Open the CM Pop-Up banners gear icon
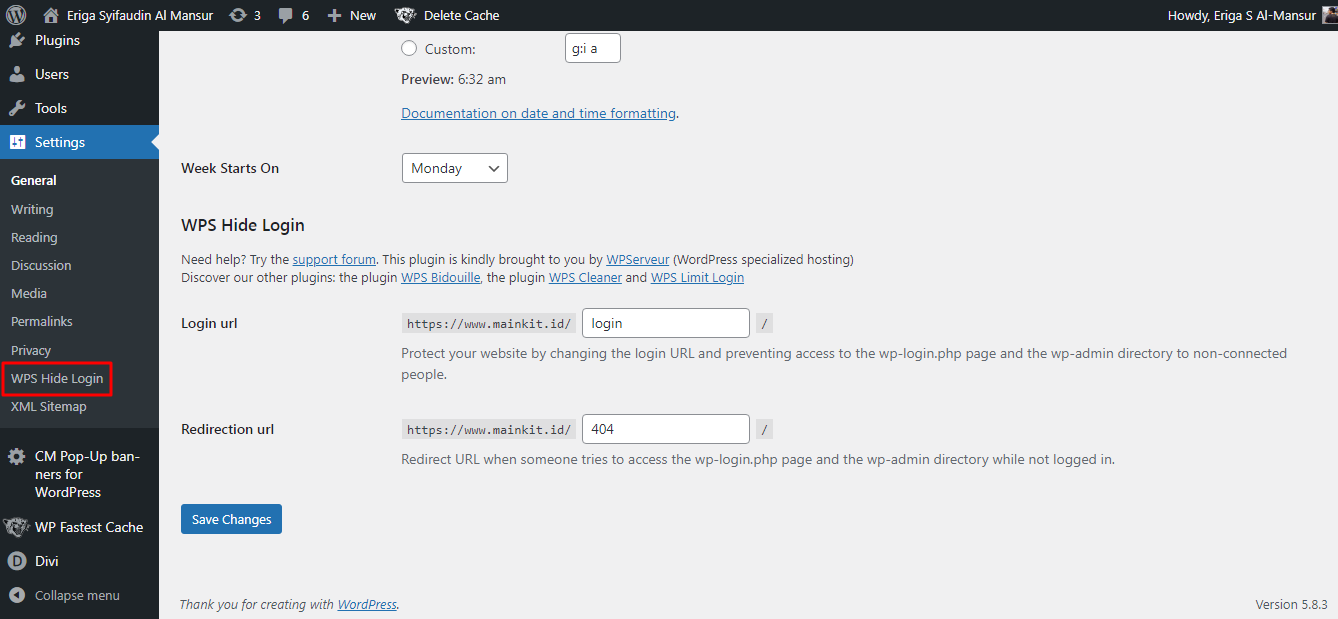Viewport: 1338px width, 619px height. click(x=16, y=455)
